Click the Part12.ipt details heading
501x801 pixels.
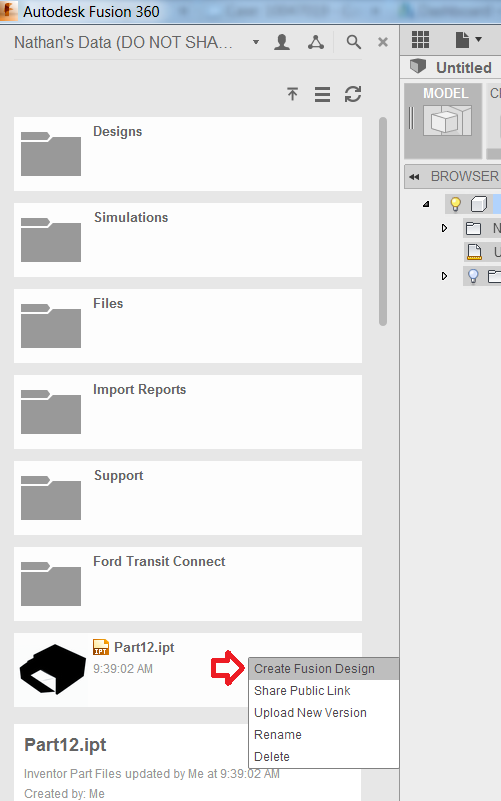pyautogui.click(x=65, y=745)
